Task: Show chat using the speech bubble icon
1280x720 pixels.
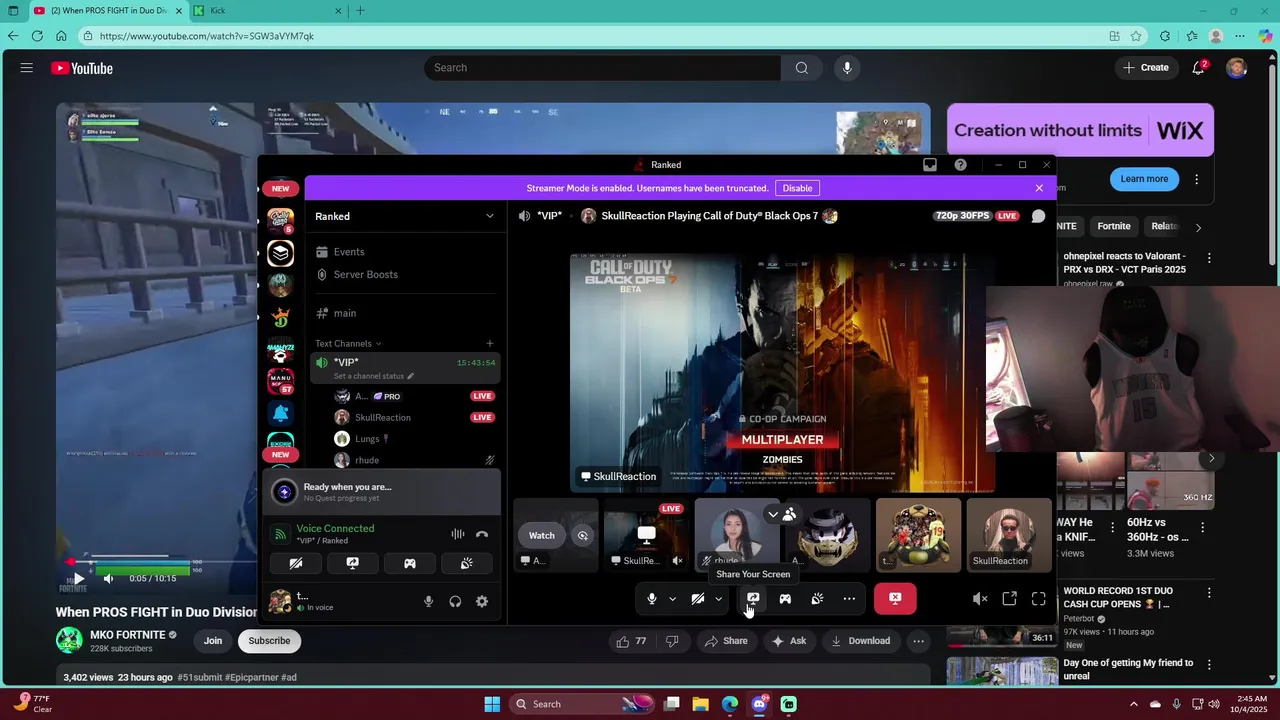Action: point(1038,216)
